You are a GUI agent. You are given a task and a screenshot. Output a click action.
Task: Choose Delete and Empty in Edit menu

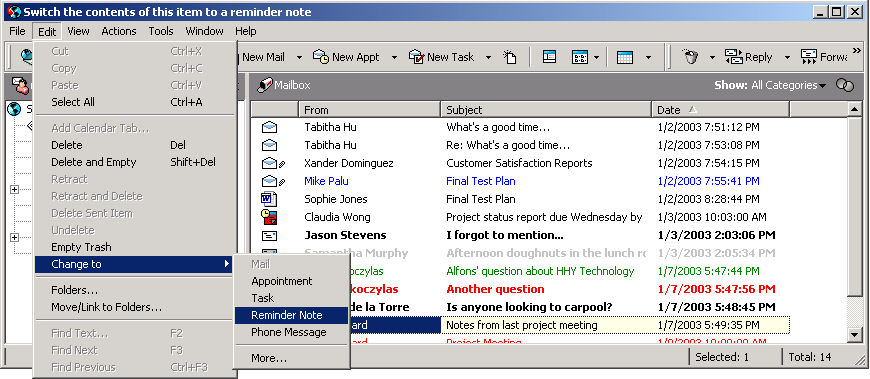pyautogui.click(x=135, y=163)
